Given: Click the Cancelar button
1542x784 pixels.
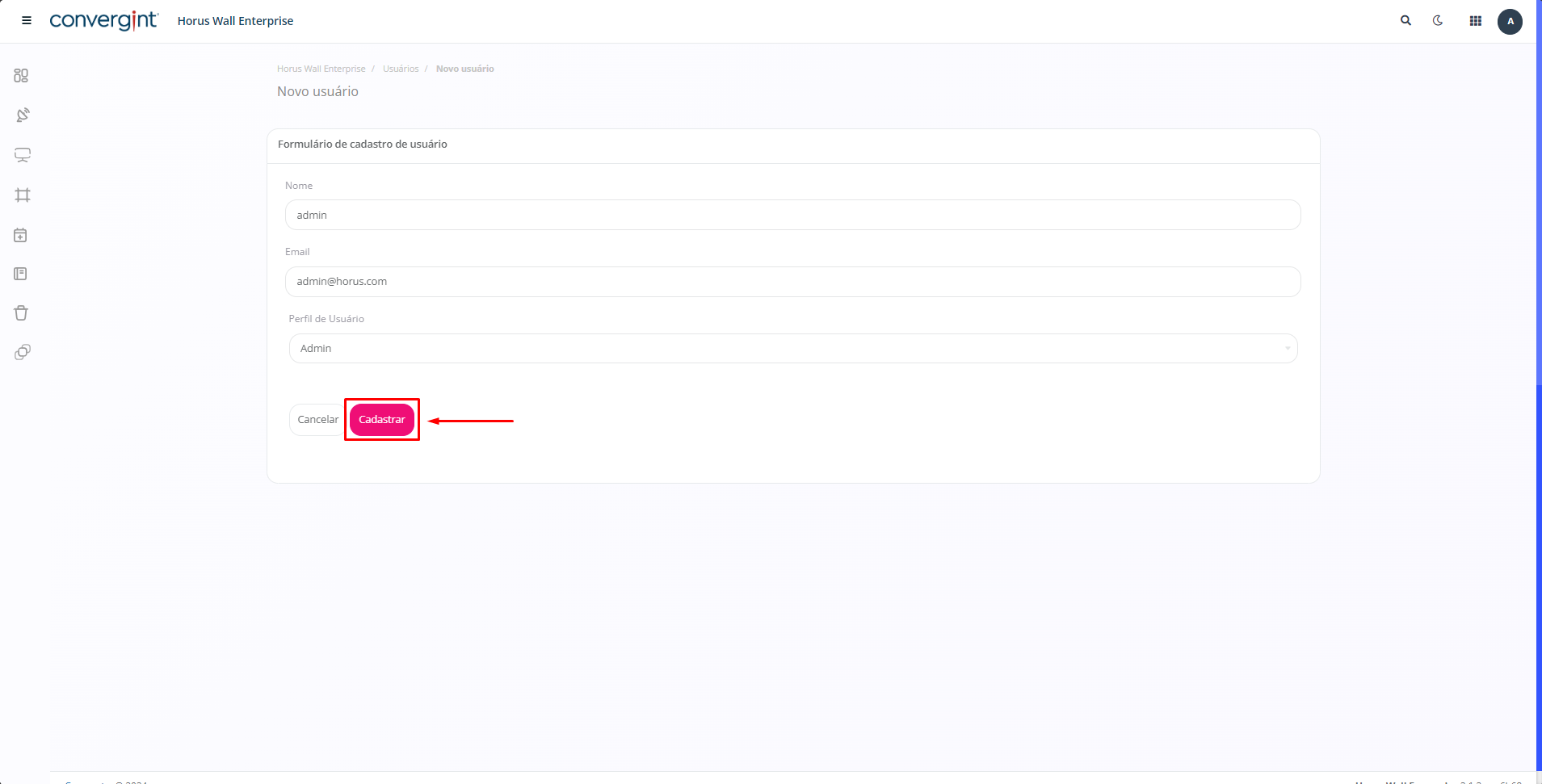Looking at the screenshot, I should coord(317,419).
